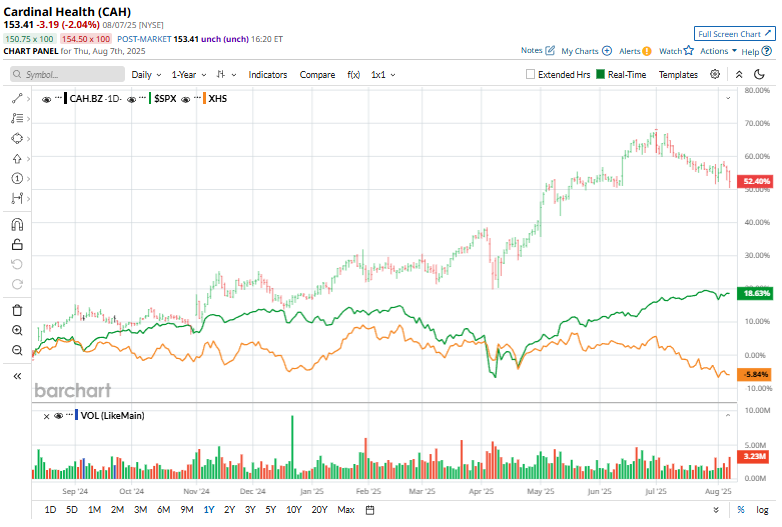Choose the shapes drawing tool

pyautogui.click(x=17, y=138)
